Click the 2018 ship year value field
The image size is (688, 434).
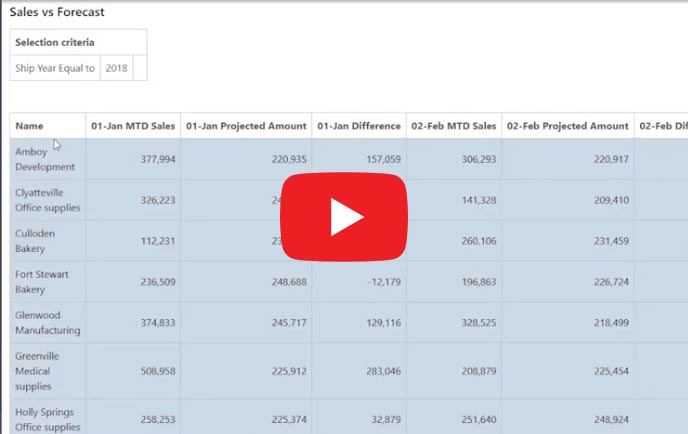(116, 68)
